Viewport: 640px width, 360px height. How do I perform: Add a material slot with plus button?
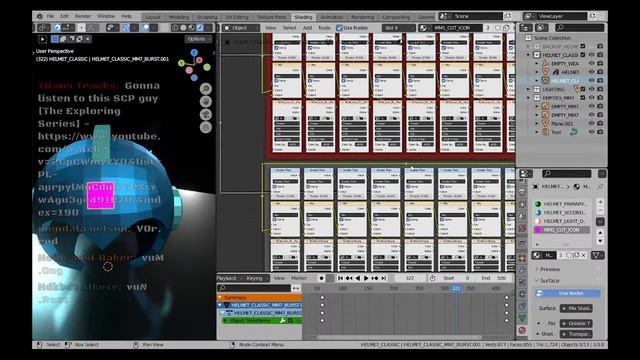coord(600,202)
